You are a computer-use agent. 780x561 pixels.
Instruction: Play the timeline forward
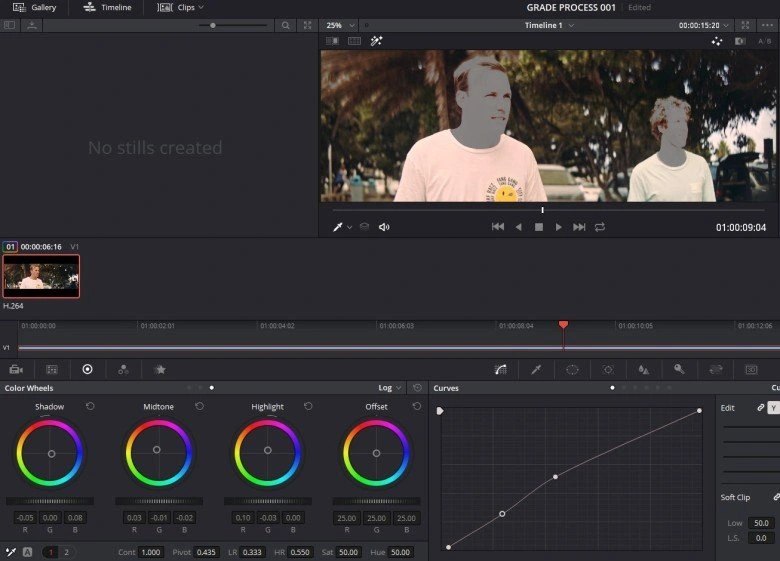click(559, 227)
